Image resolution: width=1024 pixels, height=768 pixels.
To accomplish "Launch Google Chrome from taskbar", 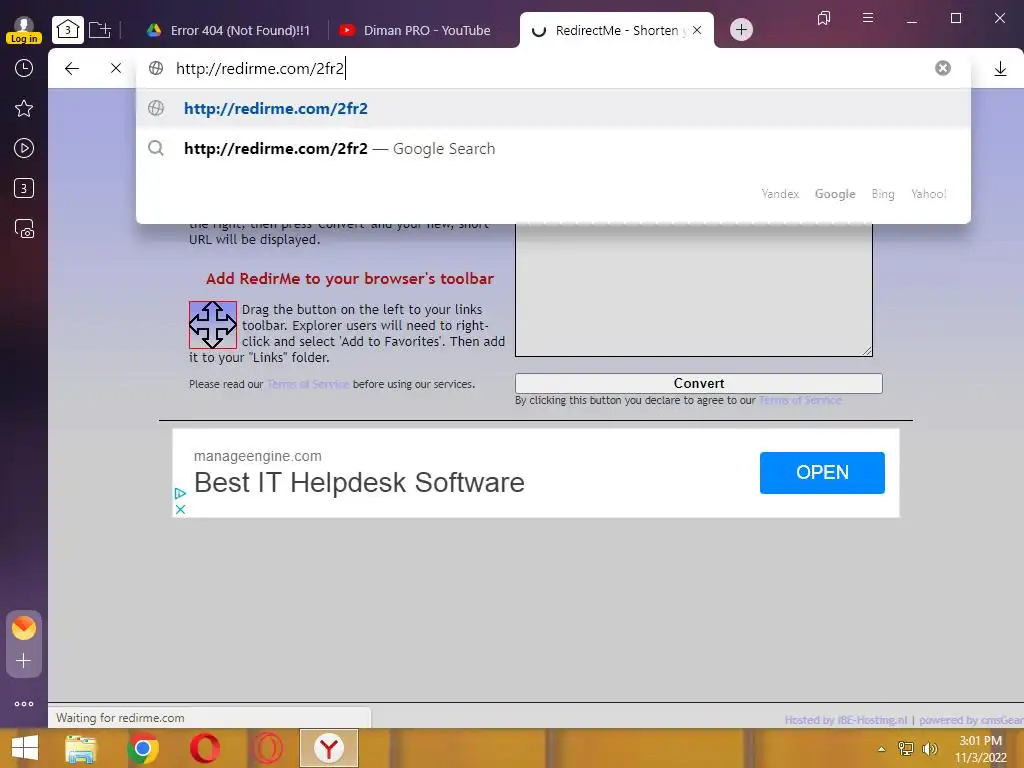I will pyautogui.click(x=143, y=748).
